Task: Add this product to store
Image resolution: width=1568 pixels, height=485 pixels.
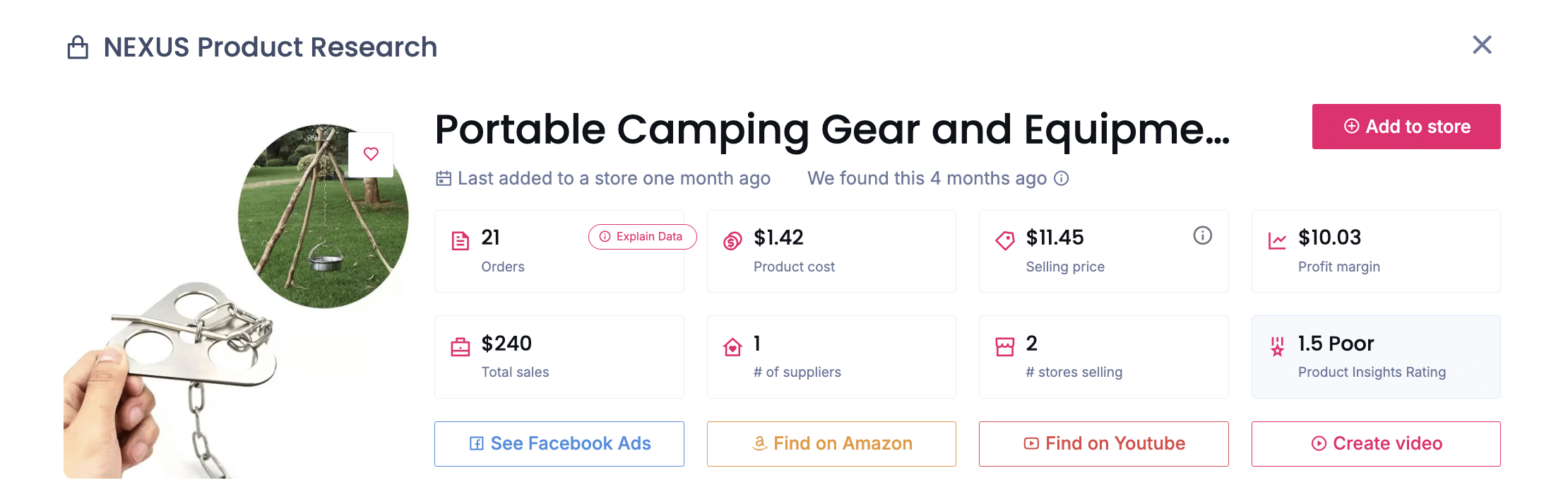Action: tap(1406, 126)
